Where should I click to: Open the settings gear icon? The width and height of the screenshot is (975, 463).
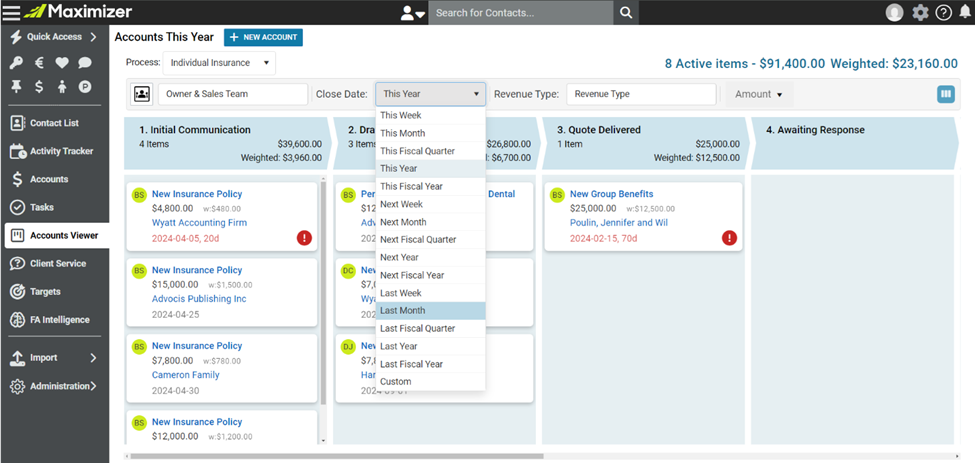point(920,12)
